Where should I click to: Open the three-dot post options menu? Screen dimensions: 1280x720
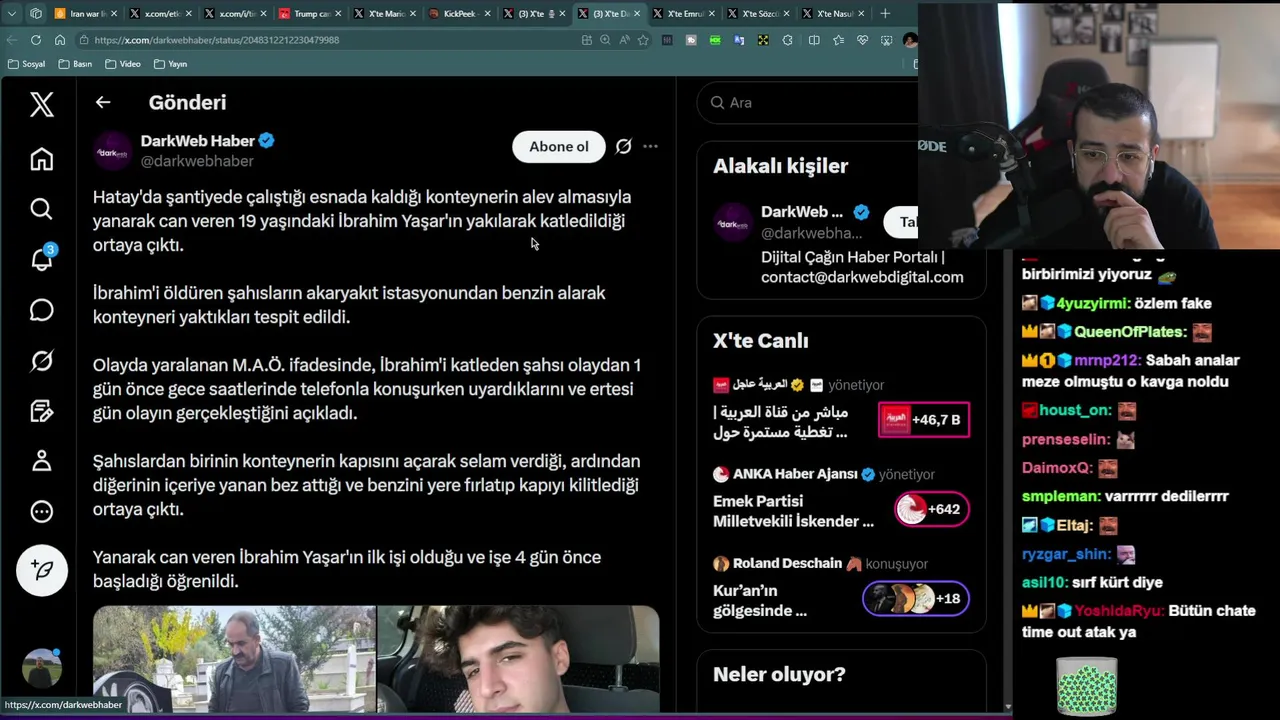pos(650,146)
